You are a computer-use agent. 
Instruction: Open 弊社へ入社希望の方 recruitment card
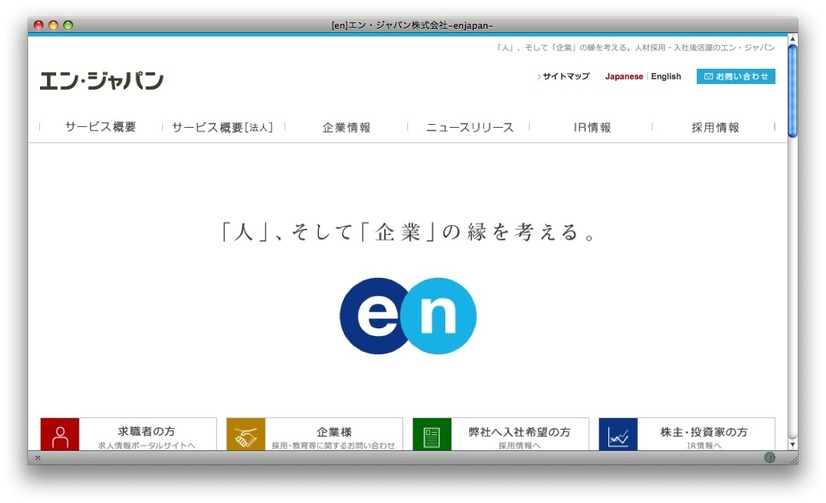click(500, 435)
